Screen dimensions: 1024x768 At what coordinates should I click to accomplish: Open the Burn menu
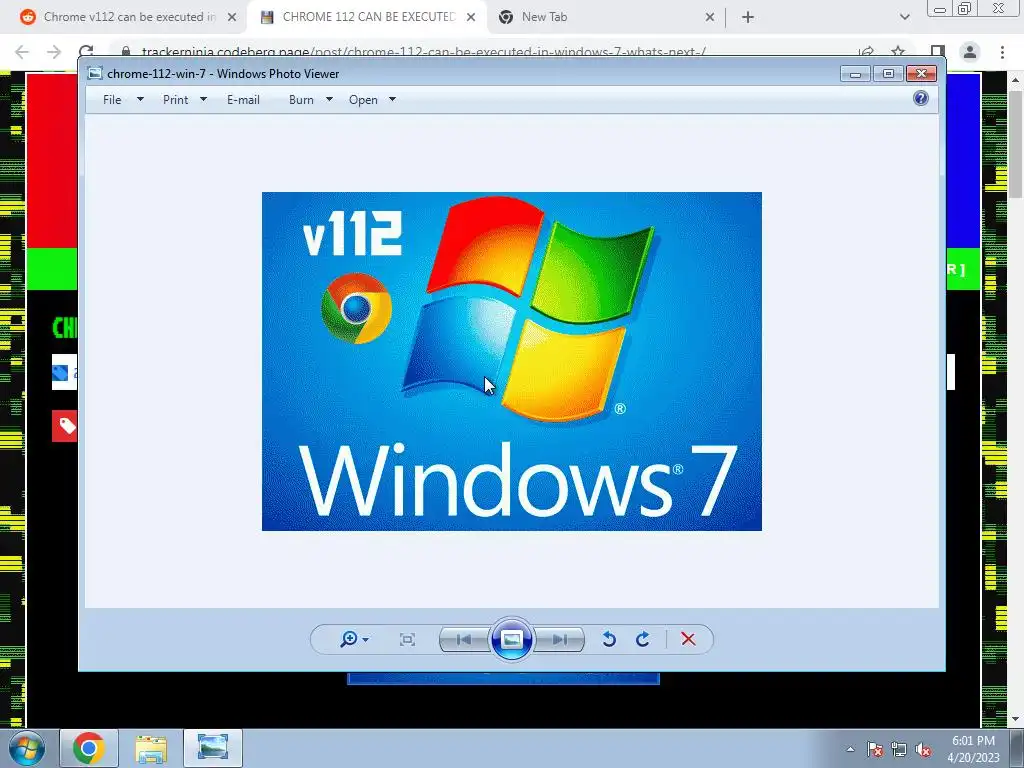(x=301, y=100)
